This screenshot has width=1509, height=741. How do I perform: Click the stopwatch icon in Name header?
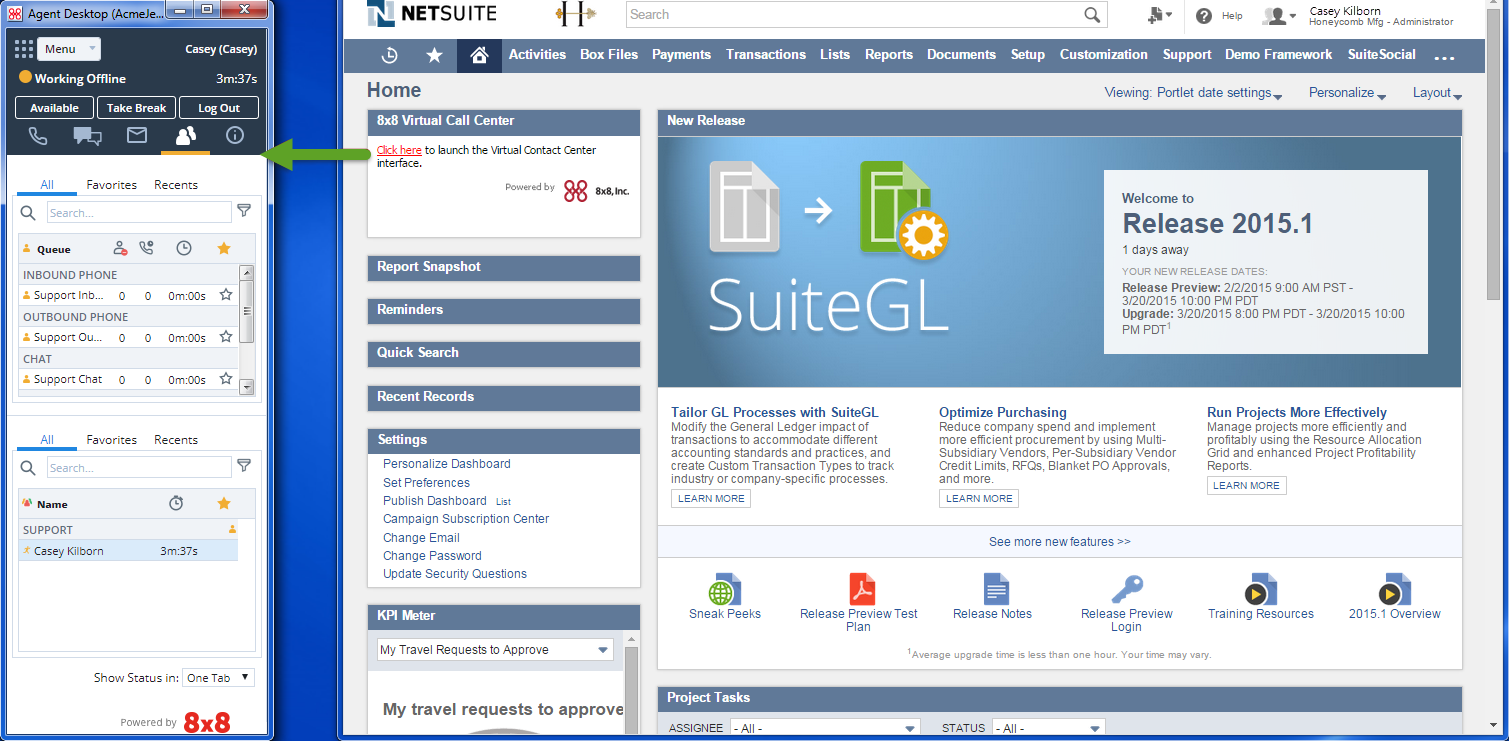point(176,503)
